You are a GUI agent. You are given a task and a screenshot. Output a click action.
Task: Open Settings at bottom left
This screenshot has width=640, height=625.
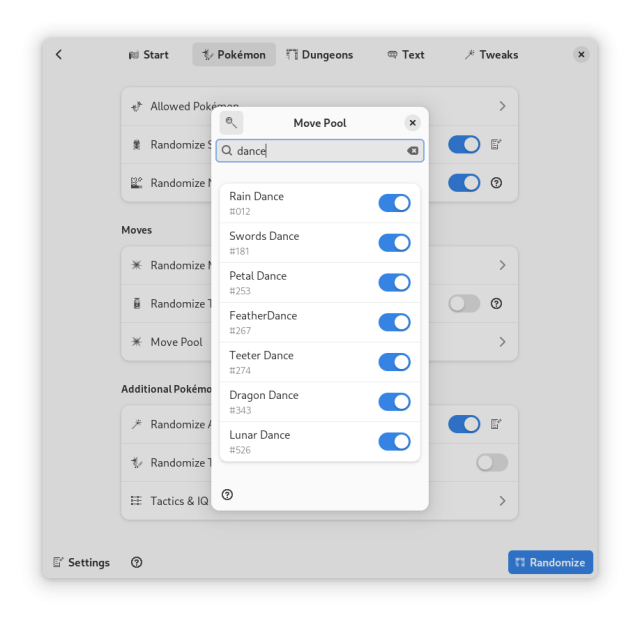(x=81, y=562)
